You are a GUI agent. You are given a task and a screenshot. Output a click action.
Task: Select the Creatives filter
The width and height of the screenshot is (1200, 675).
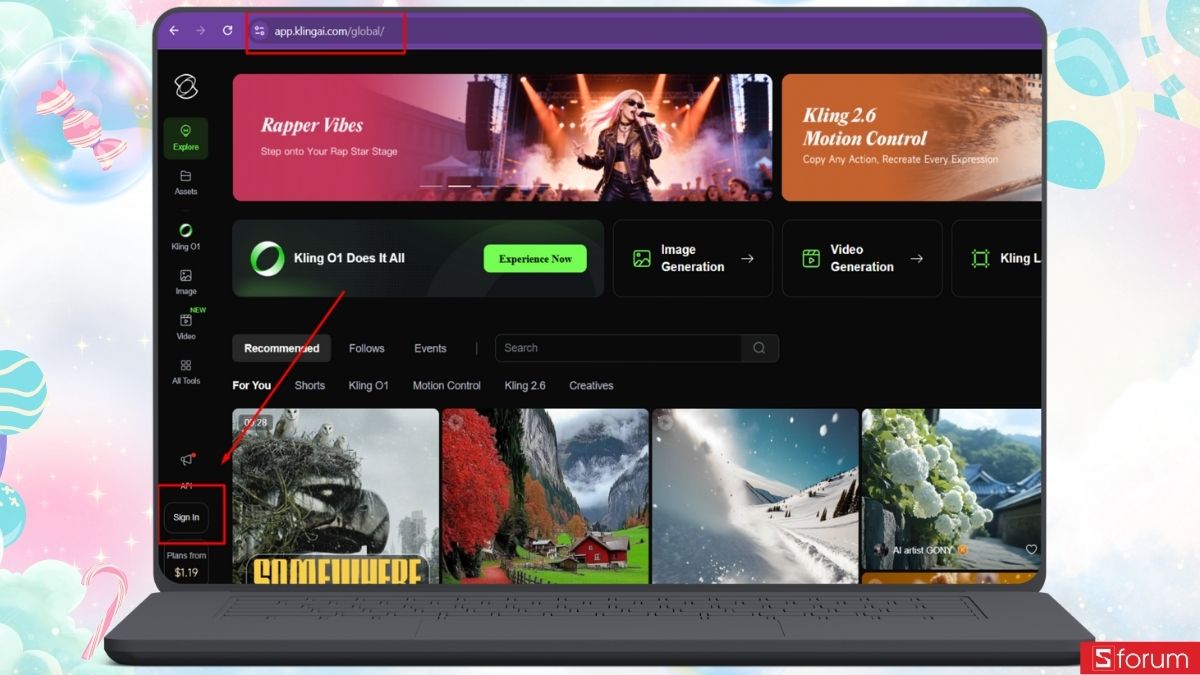pos(591,385)
